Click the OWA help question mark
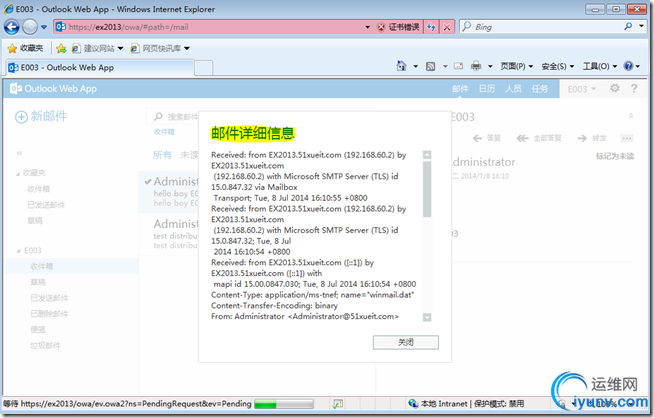 [x=634, y=88]
